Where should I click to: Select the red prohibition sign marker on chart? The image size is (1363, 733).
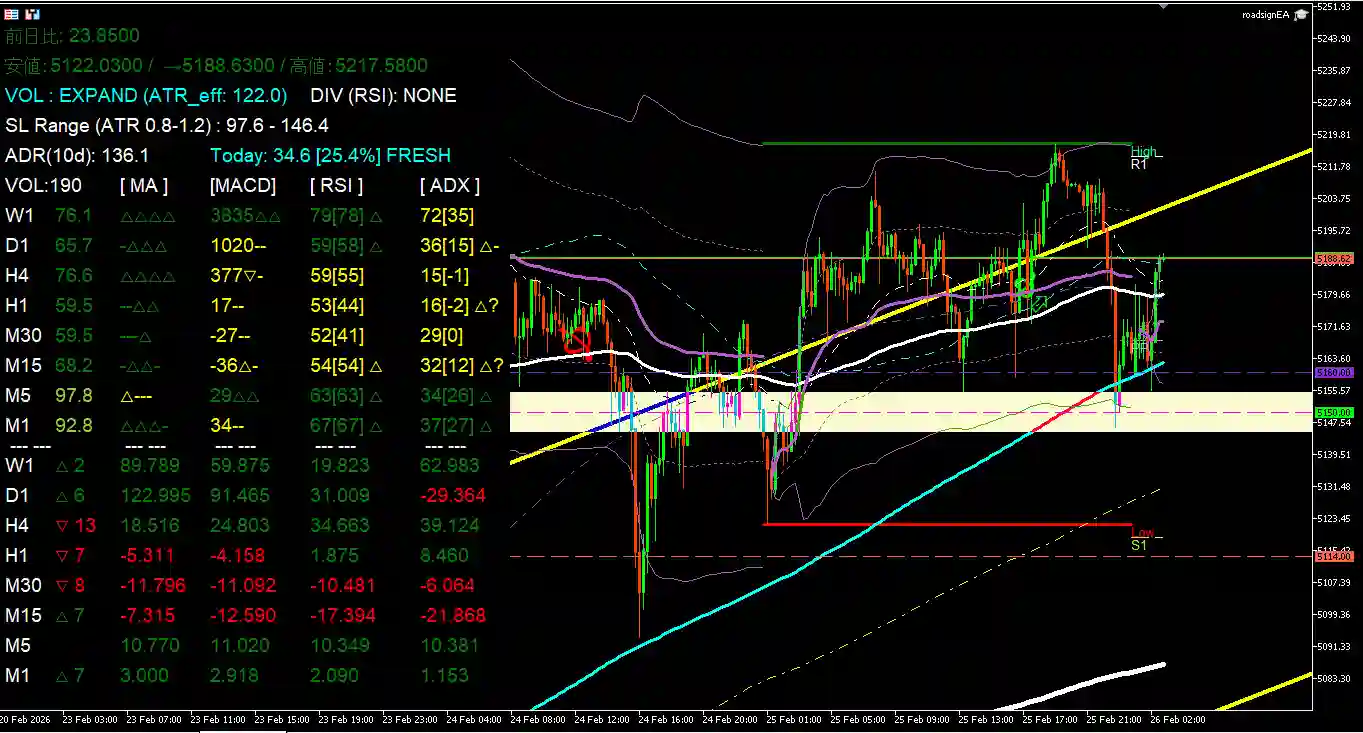coord(577,344)
